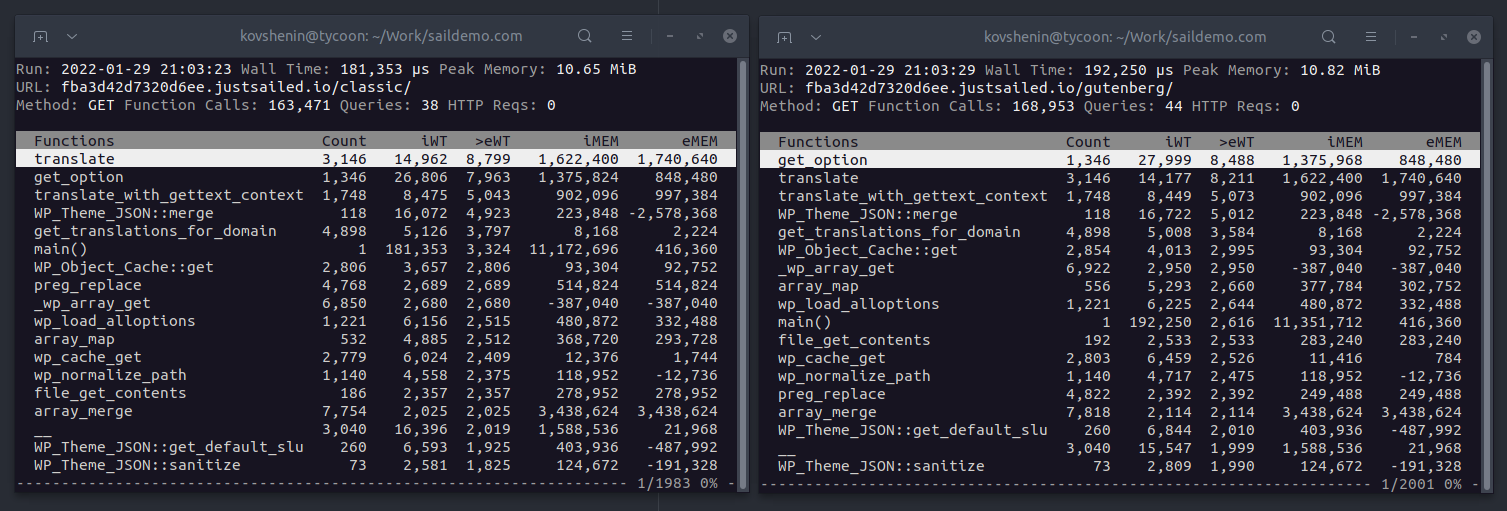Expand new-tab dropdown arrow in right terminal
Viewport: 1507px width, 511px height.
point(816,36)
